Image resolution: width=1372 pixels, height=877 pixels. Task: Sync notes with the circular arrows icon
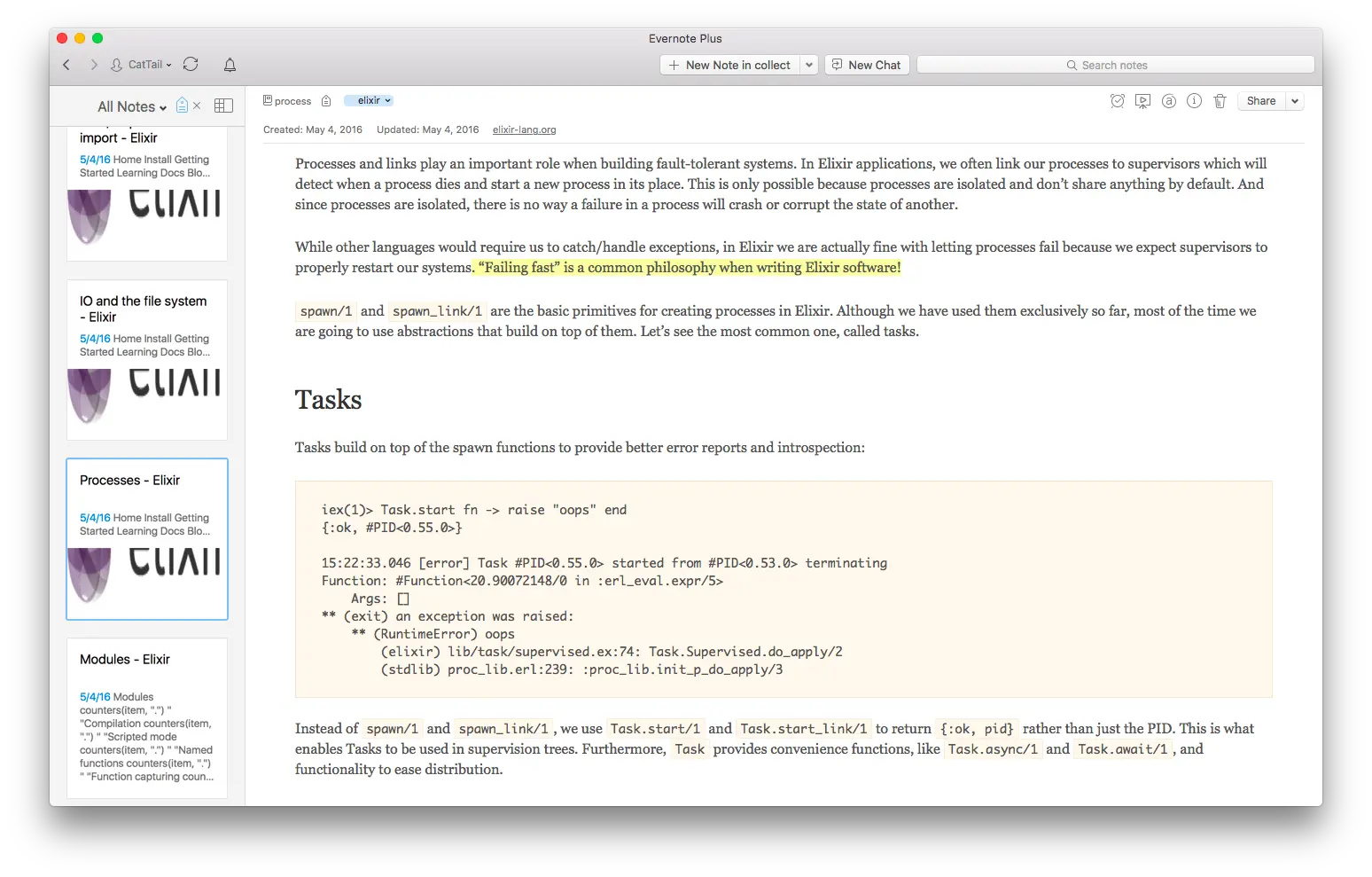pos(191,65)
